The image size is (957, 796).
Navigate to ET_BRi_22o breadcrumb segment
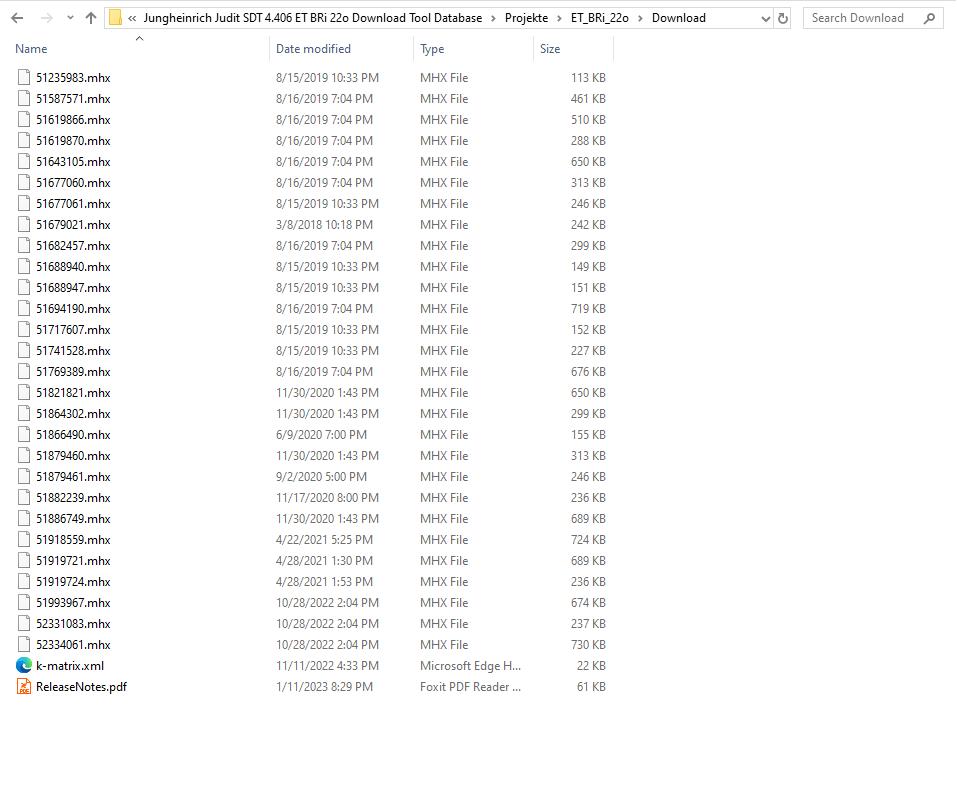click(x=599, y=18)
